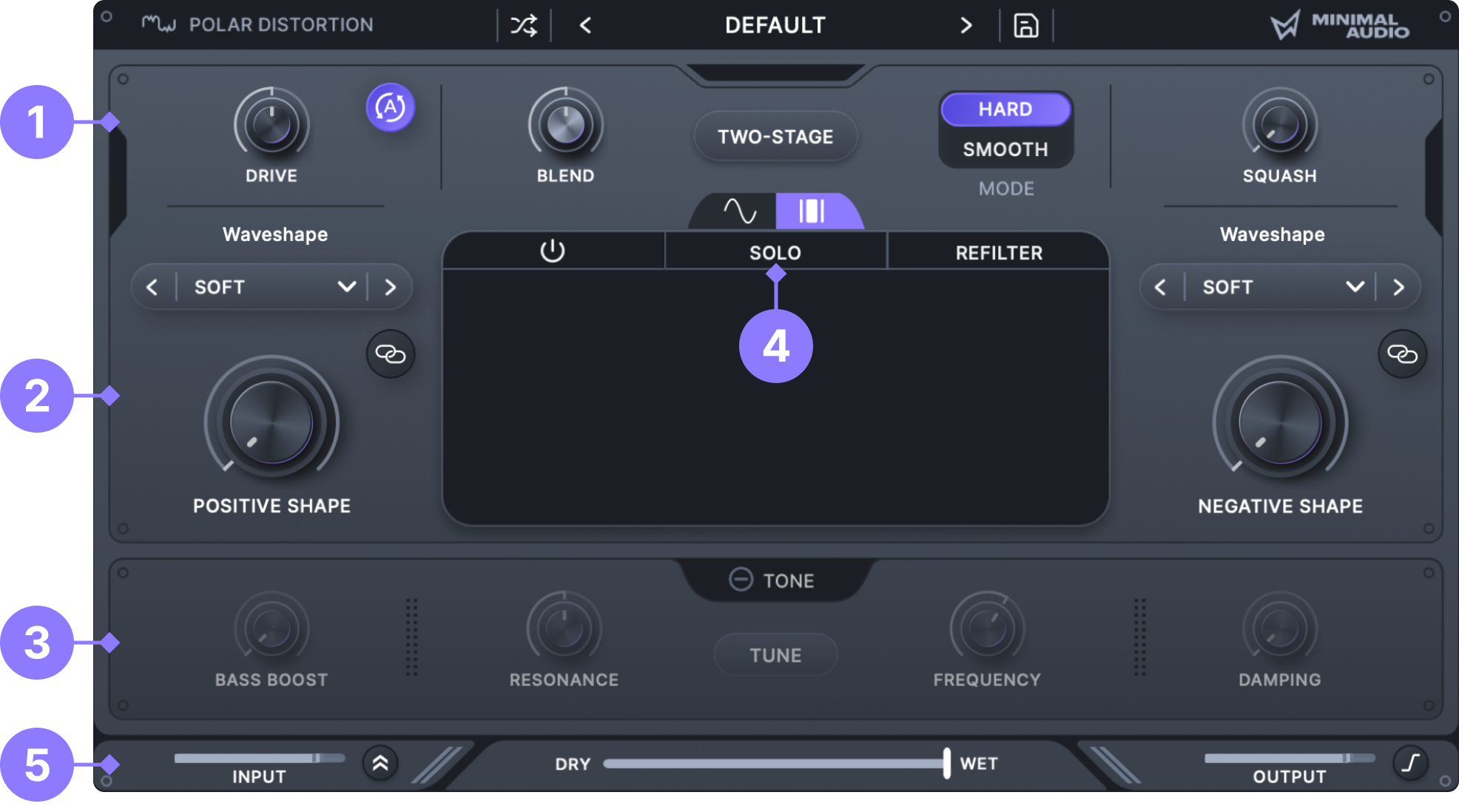1459x812 pixels.
Task: Click the link icon above the Negative Shape knob
Action: tap(1401, 354)
